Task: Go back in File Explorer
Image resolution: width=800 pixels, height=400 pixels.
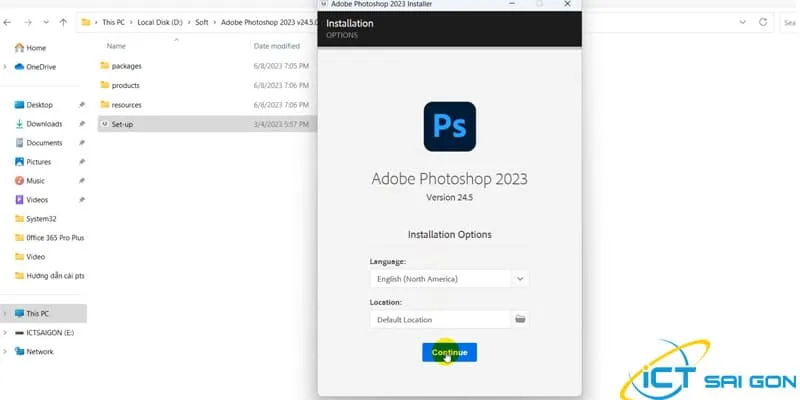Action: click(7, 22)
